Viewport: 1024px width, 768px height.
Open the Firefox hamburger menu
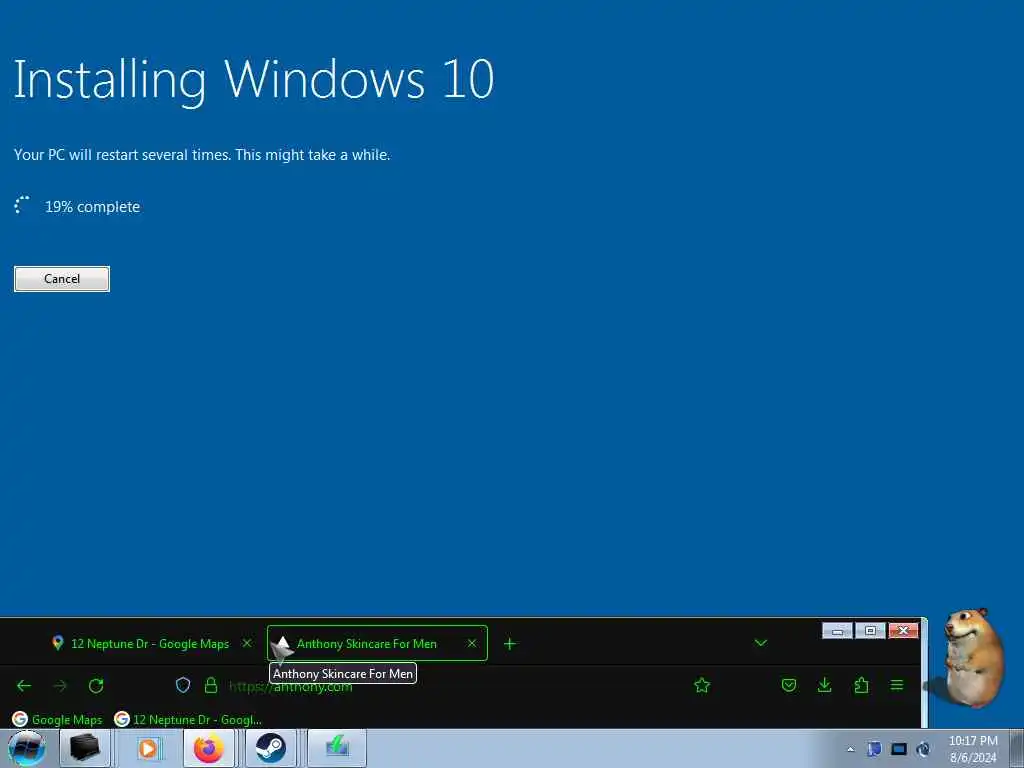897,685
